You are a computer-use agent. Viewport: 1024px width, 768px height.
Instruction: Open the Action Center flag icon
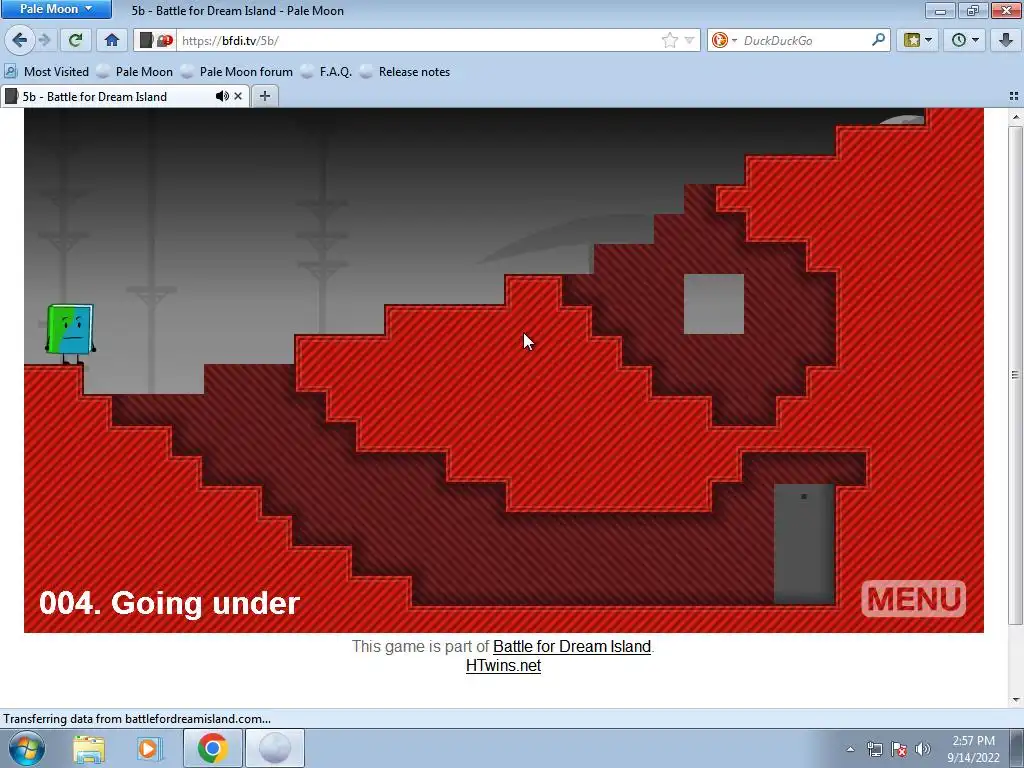click(x=899, y=749)
